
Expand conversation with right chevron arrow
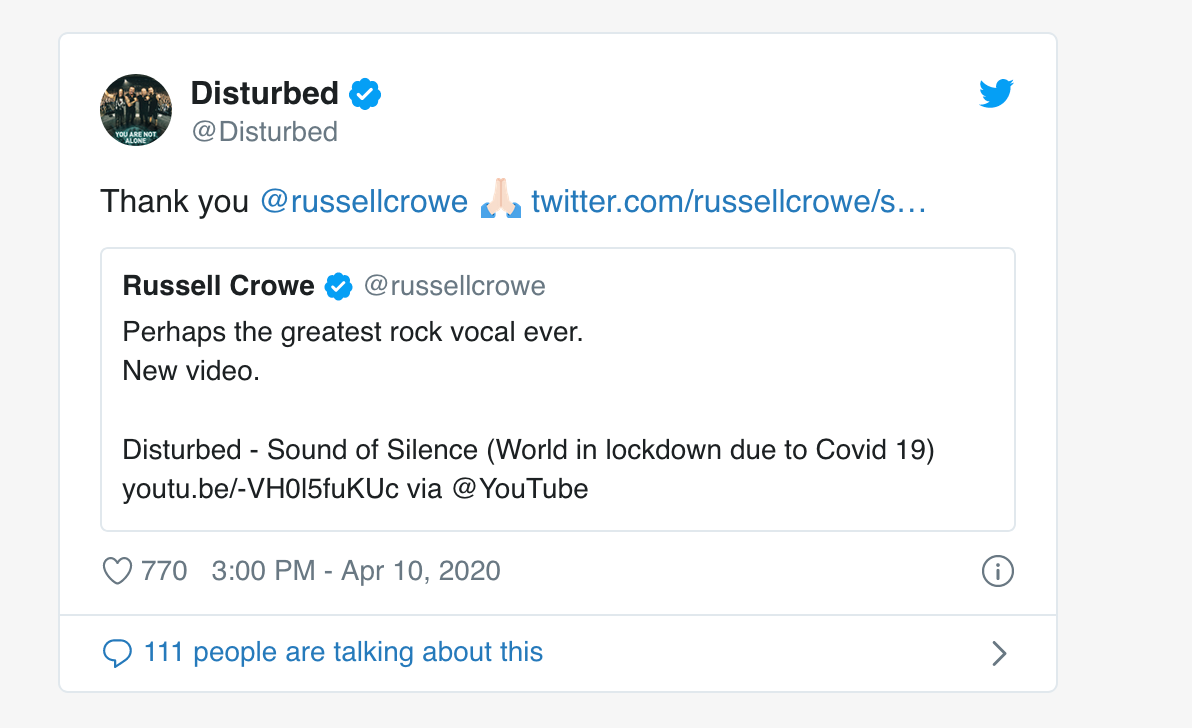tap(999, 654)
